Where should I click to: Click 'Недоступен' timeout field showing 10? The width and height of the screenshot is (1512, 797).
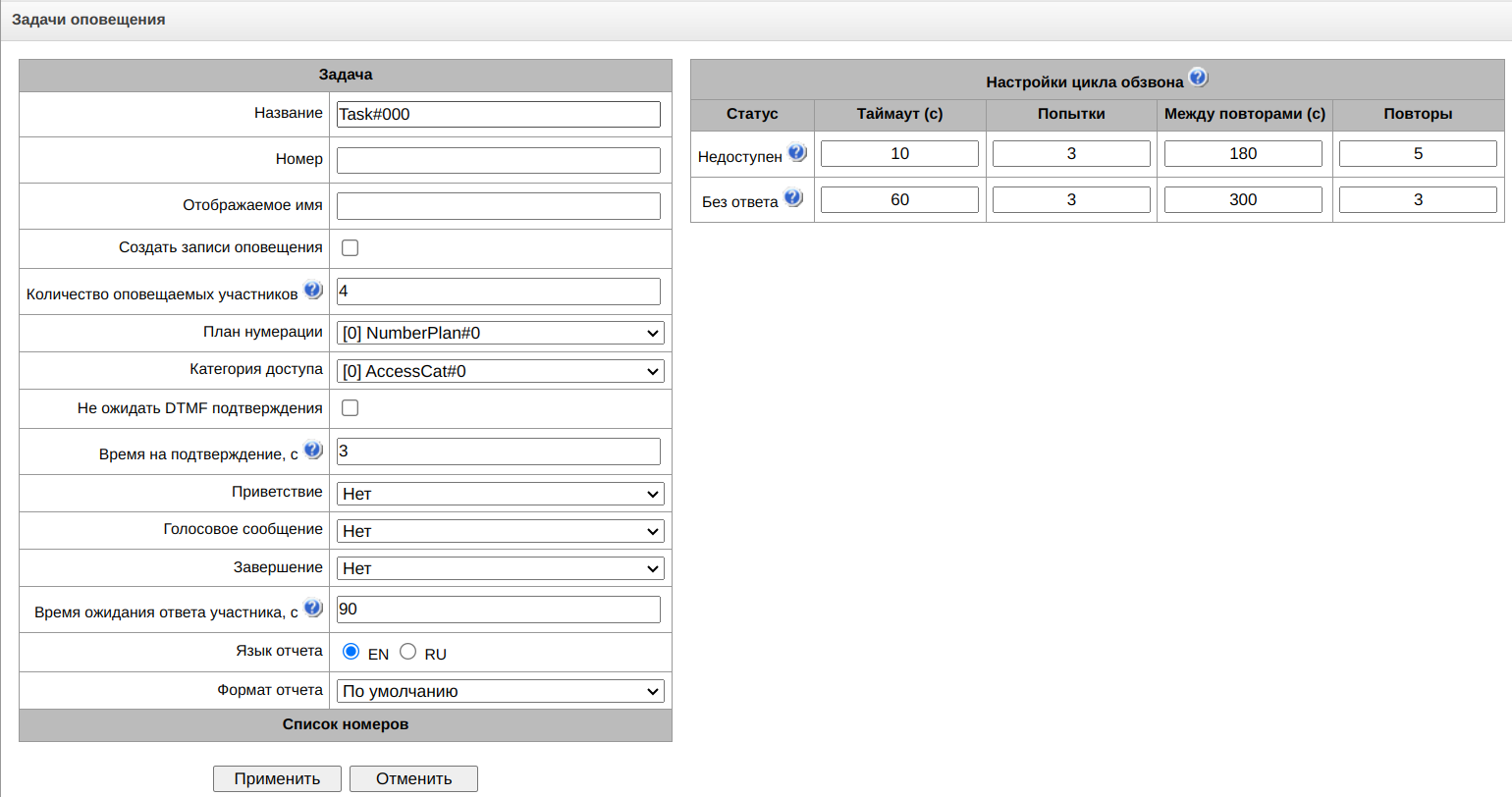coord(899,153)
